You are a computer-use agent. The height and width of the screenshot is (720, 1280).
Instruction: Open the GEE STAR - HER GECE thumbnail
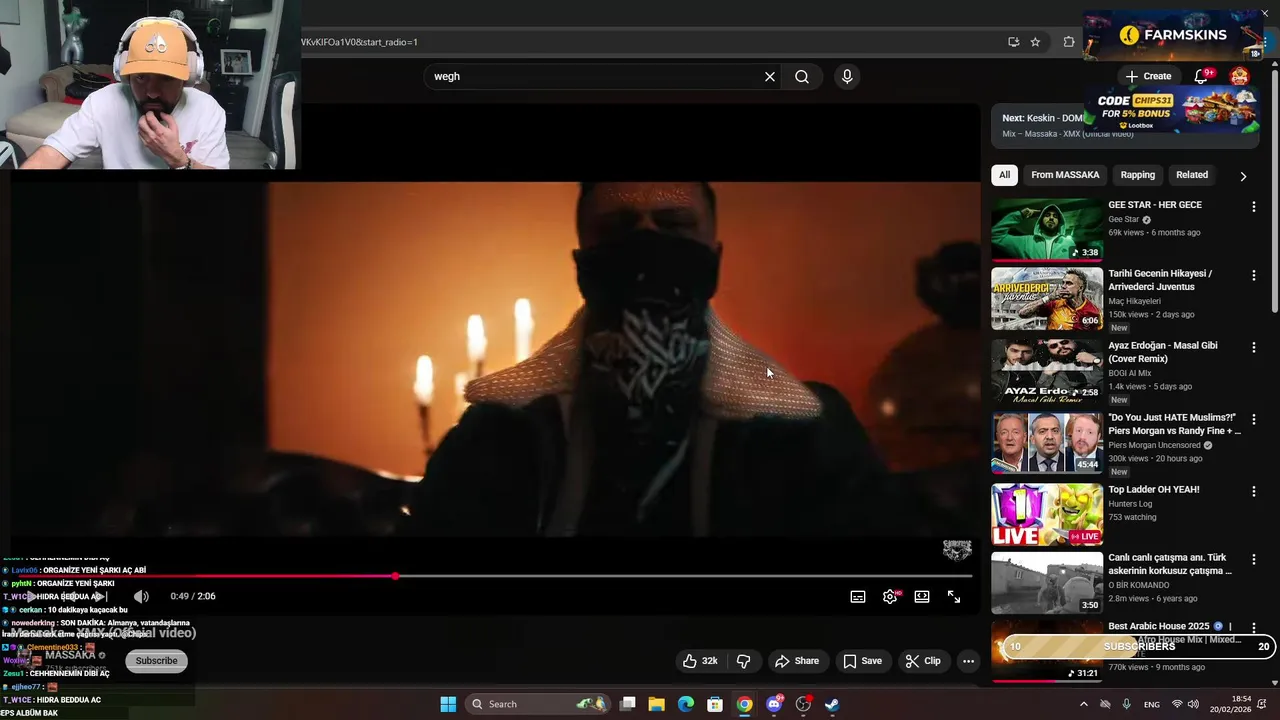click(1047, 229)
